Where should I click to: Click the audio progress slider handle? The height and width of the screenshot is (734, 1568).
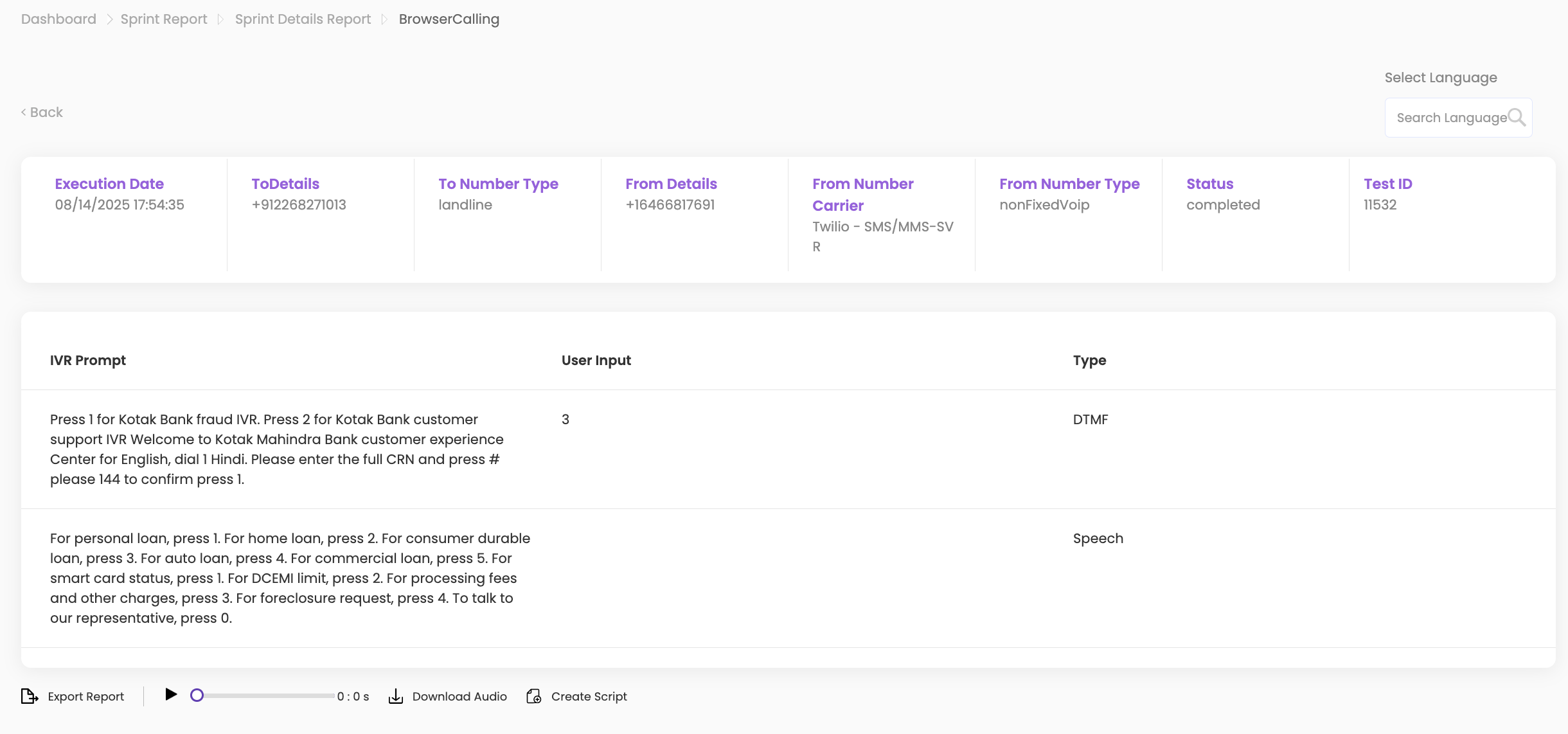pyautogui.click(x=197, y=695)
